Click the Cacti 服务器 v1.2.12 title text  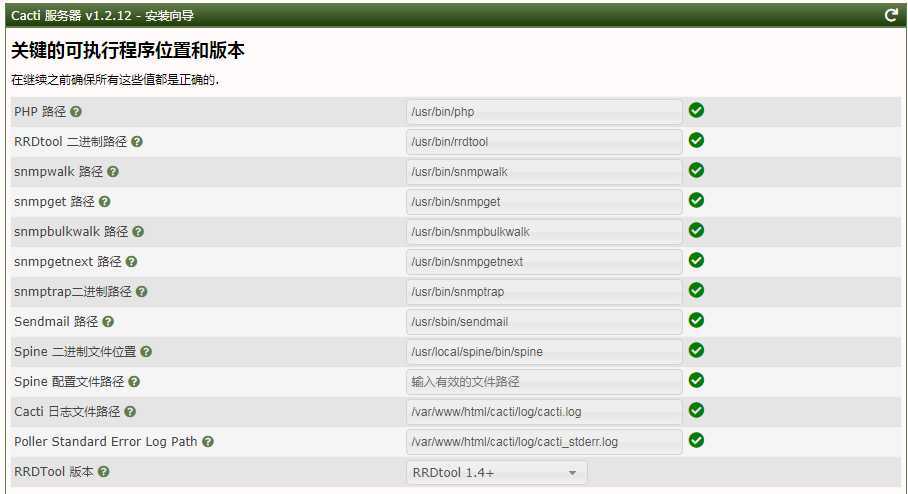coord(102,16)
